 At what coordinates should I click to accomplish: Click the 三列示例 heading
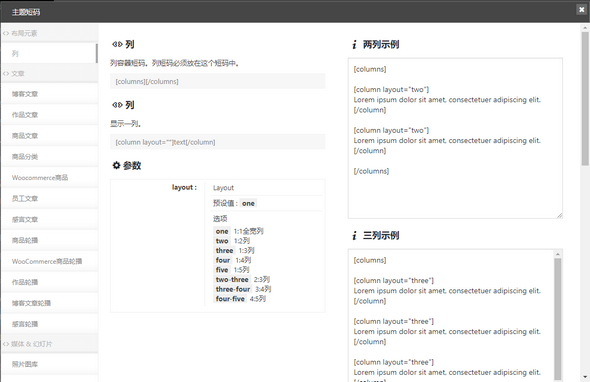[381, 236]
